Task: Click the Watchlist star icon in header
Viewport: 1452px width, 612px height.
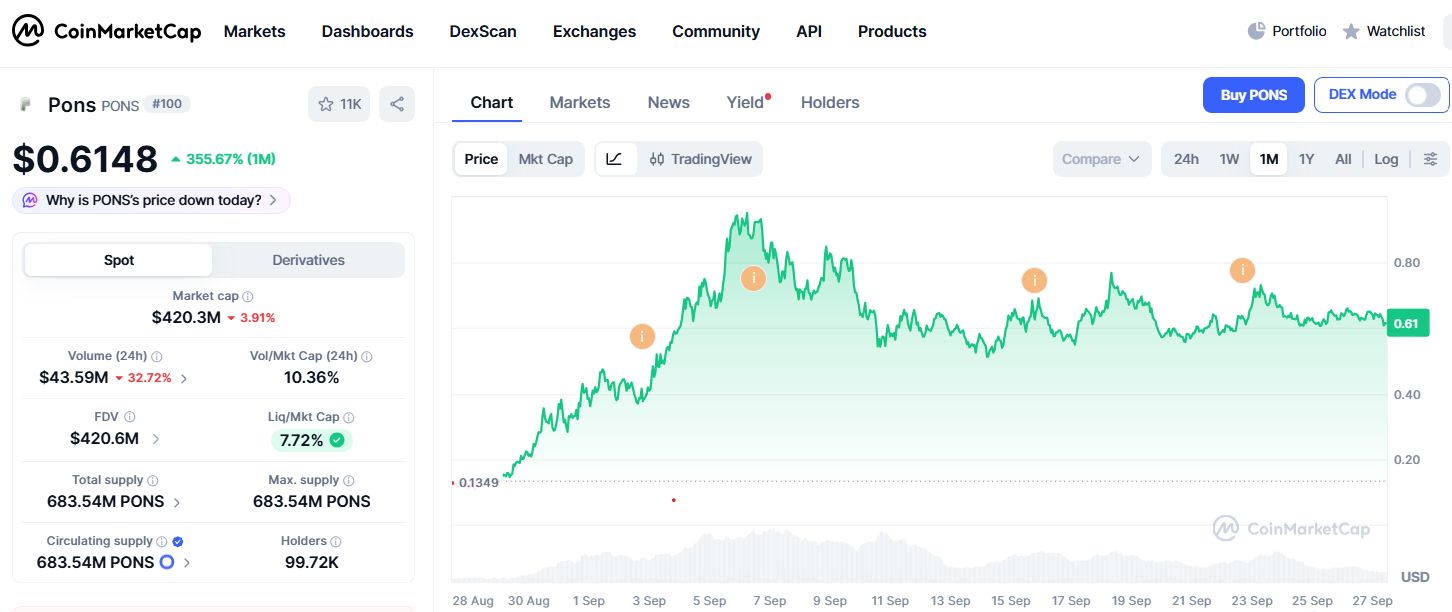Action: click(x=1351, y=31)
